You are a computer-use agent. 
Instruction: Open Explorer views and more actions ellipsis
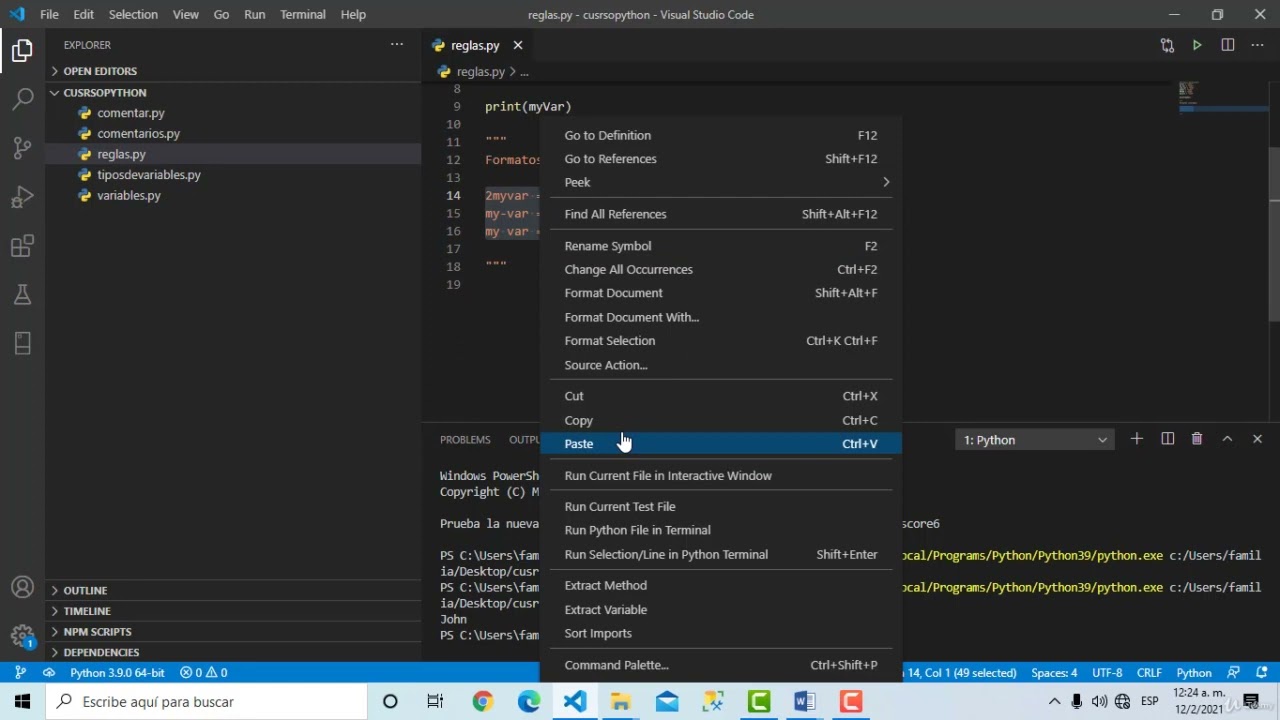pyautogui.click(x=397, y=45)
